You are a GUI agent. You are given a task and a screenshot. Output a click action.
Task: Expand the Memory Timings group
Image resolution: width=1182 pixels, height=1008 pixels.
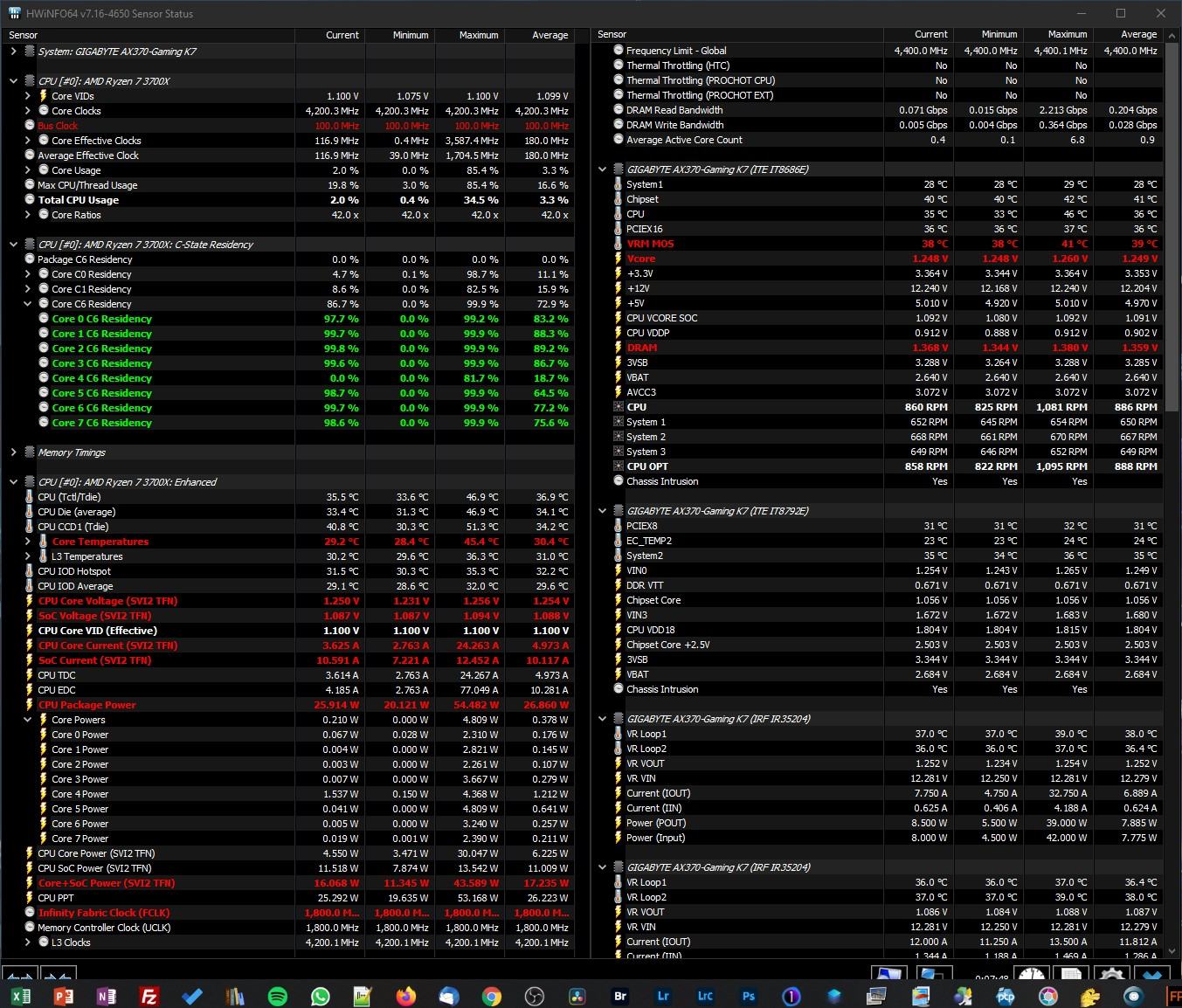click(x=13, y=452)
